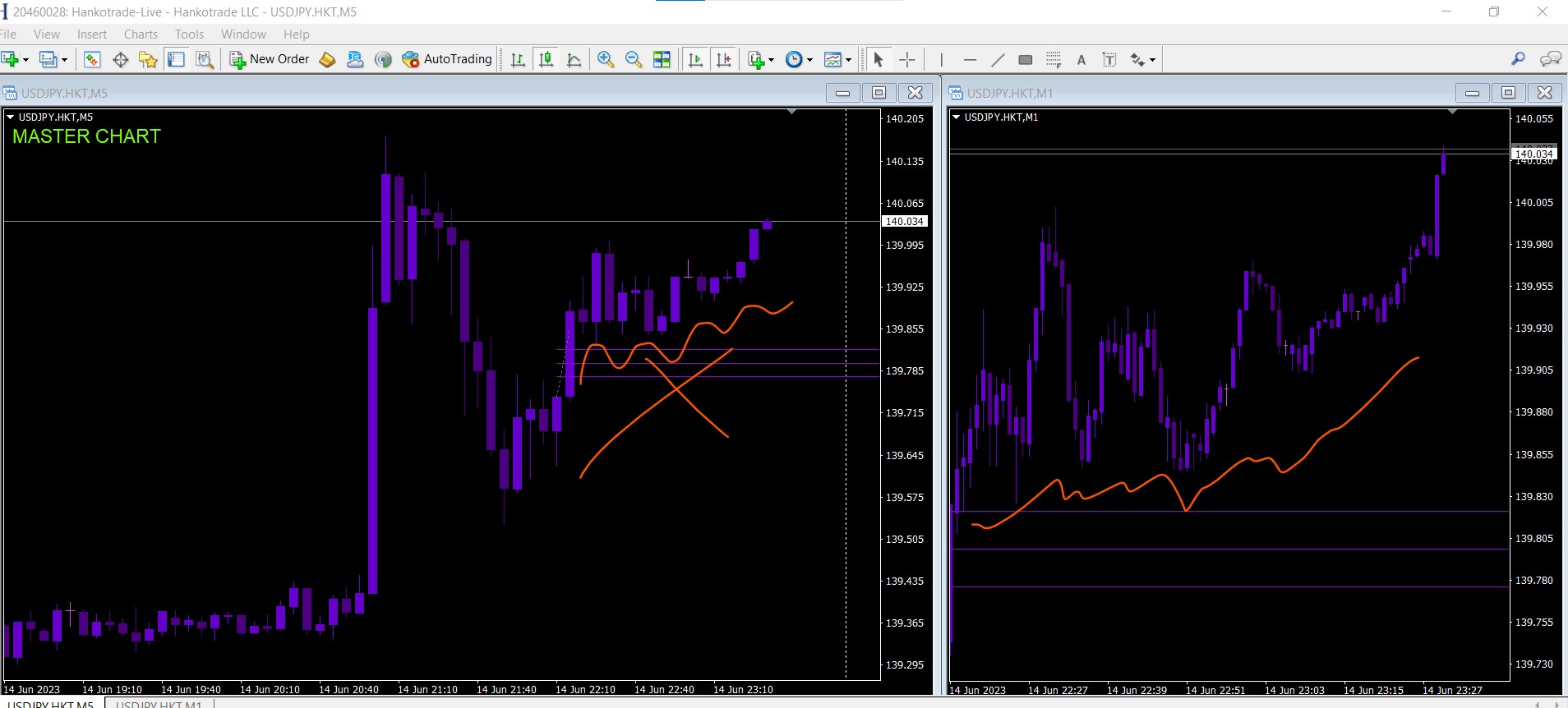Zoom in on the chart
1568x708 pixels.
(x=606, y=59)
